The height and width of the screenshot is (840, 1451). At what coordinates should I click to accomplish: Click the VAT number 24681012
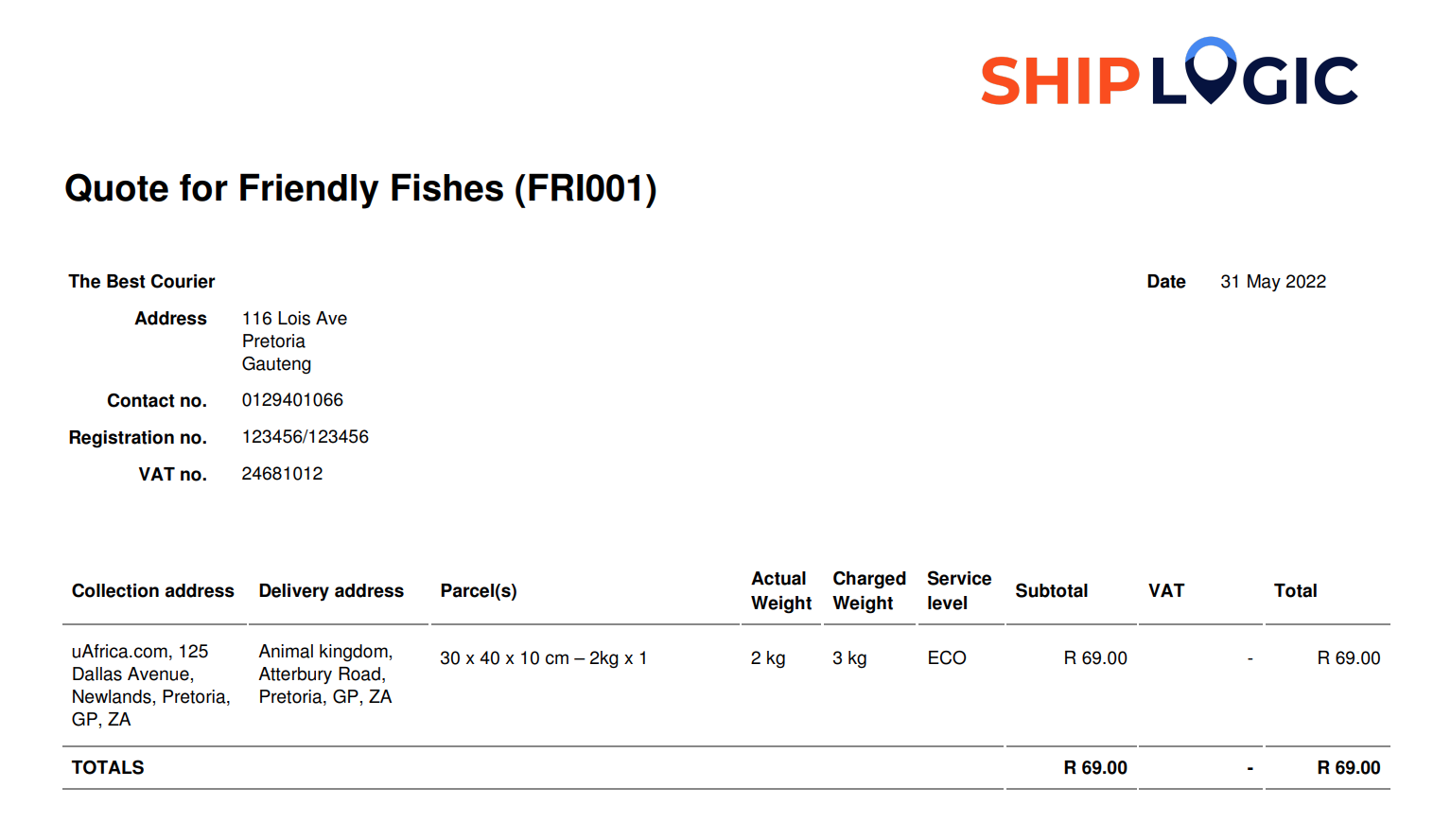pos(282,474)
